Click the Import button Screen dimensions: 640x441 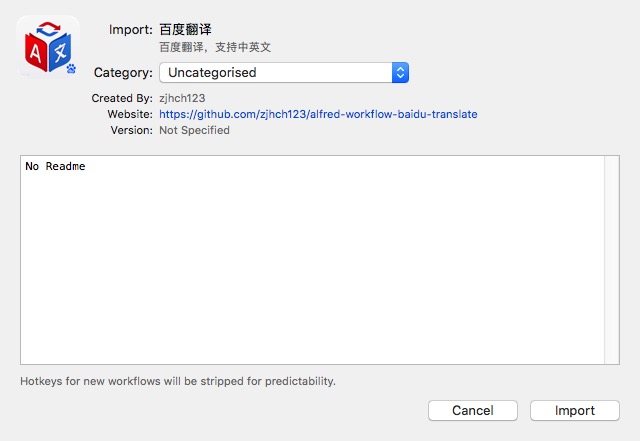tap(575, 410)
